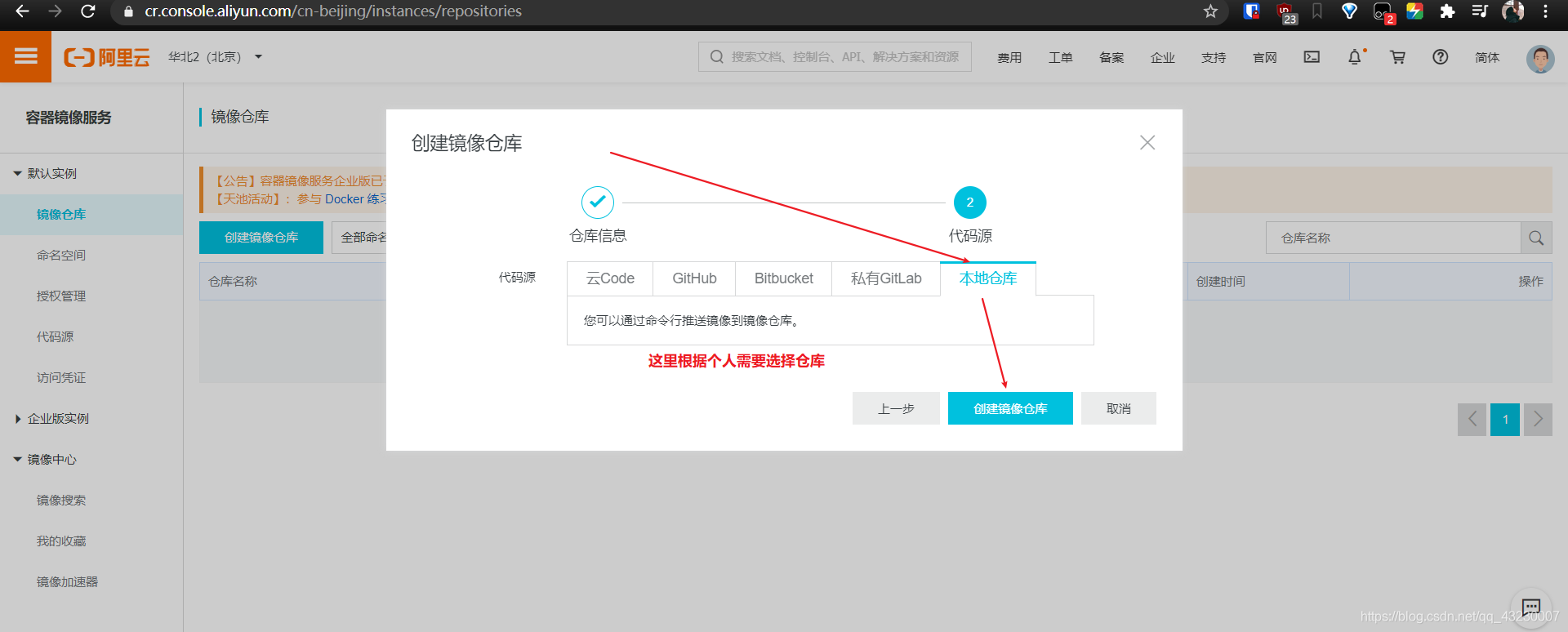The width and height of the screenshot is (1568, 632).
Task: Click the browser forward arrow
Action: pyautogui.click(x=55, y=11)
